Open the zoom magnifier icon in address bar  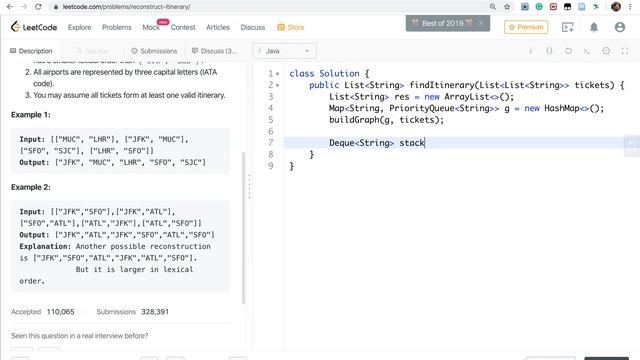[493, 7]
